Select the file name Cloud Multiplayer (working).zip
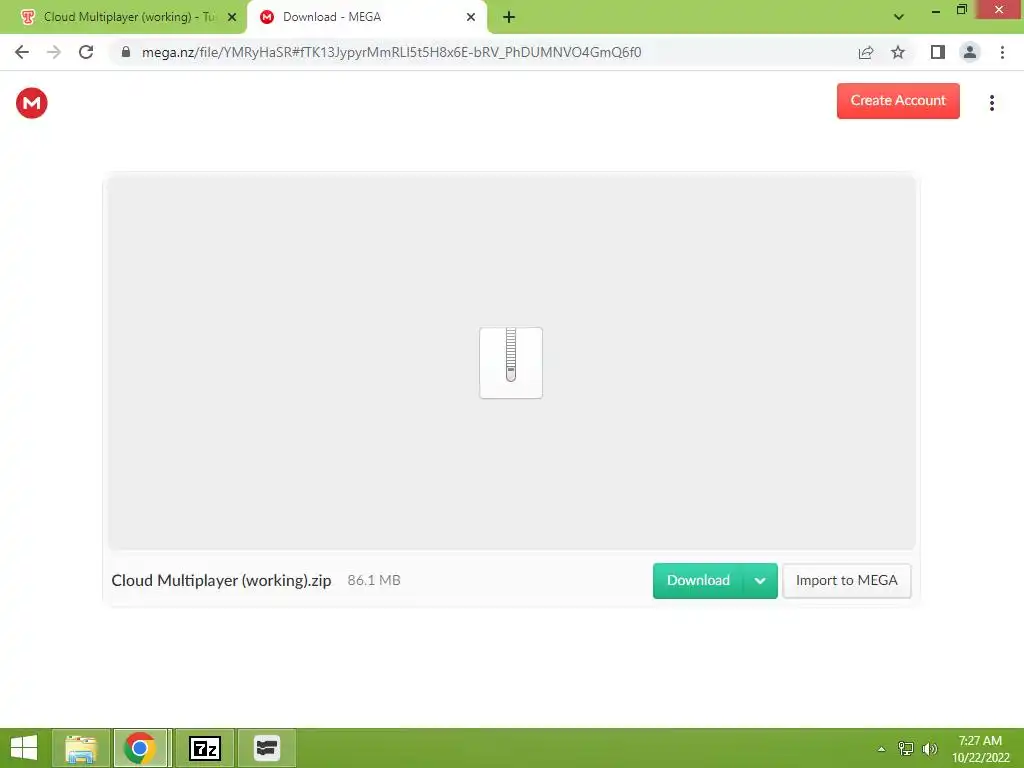1024x768 pixels. click(221, 581)
